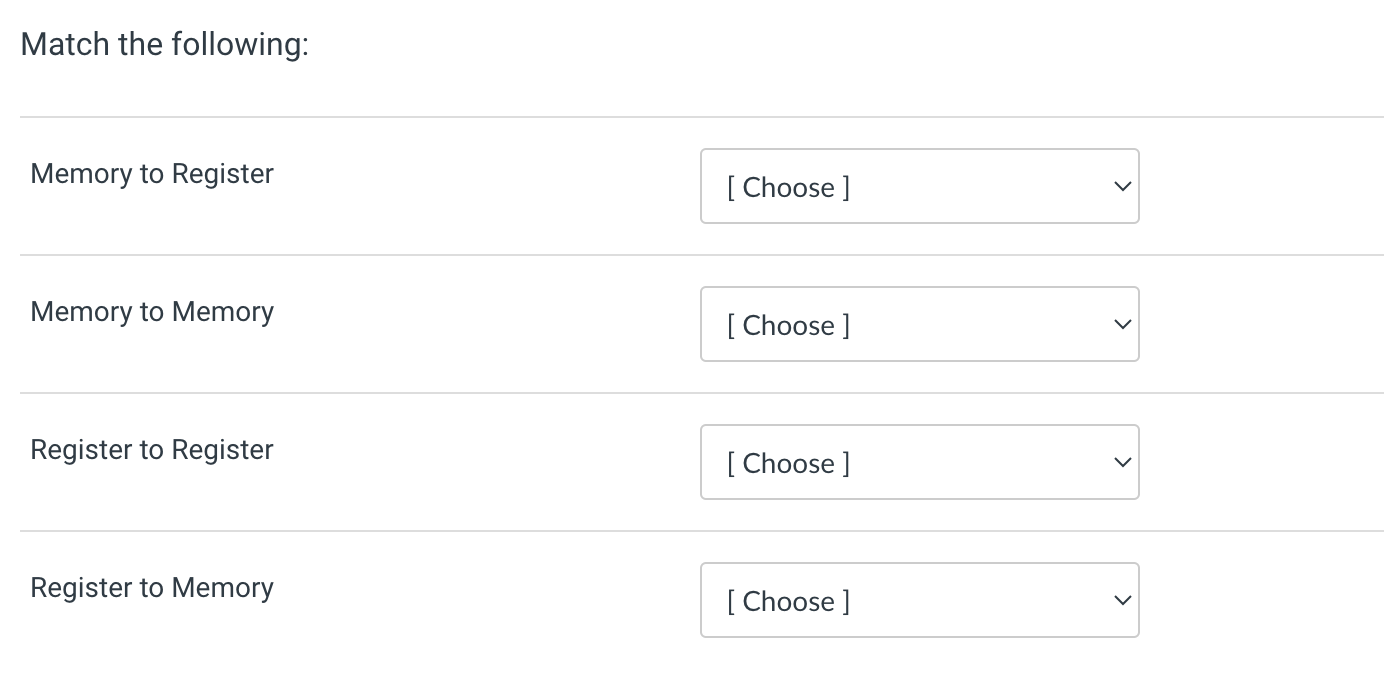The image size is (1384, 686).
Task: Click the separator line above Register to Register row
Action: (690, 393)
